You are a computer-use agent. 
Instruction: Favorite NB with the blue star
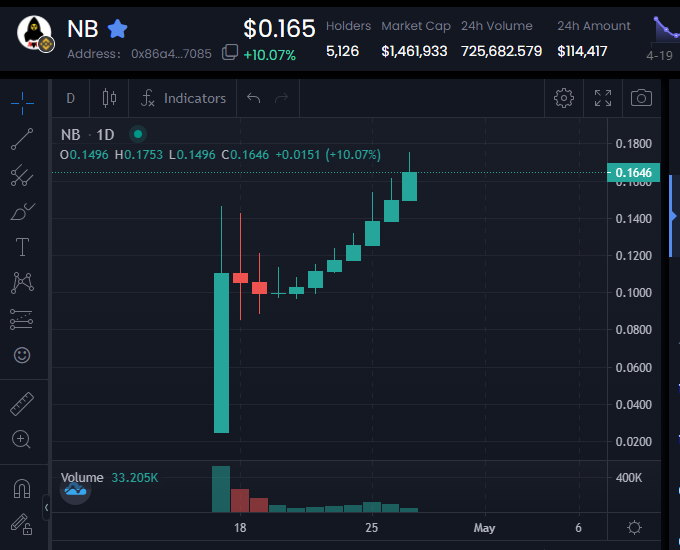click(x=118, y=29)
